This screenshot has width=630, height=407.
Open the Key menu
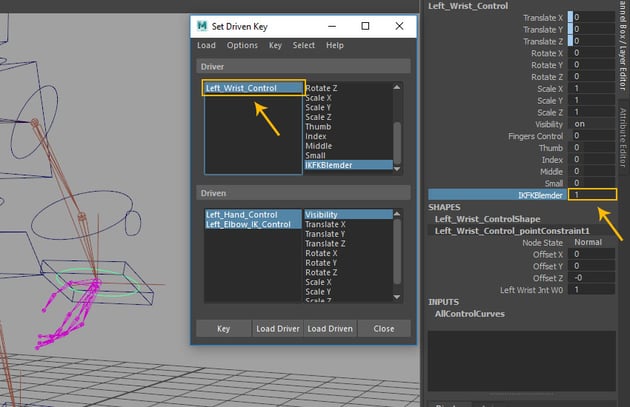pyautogui.click(x=275, y=45)
